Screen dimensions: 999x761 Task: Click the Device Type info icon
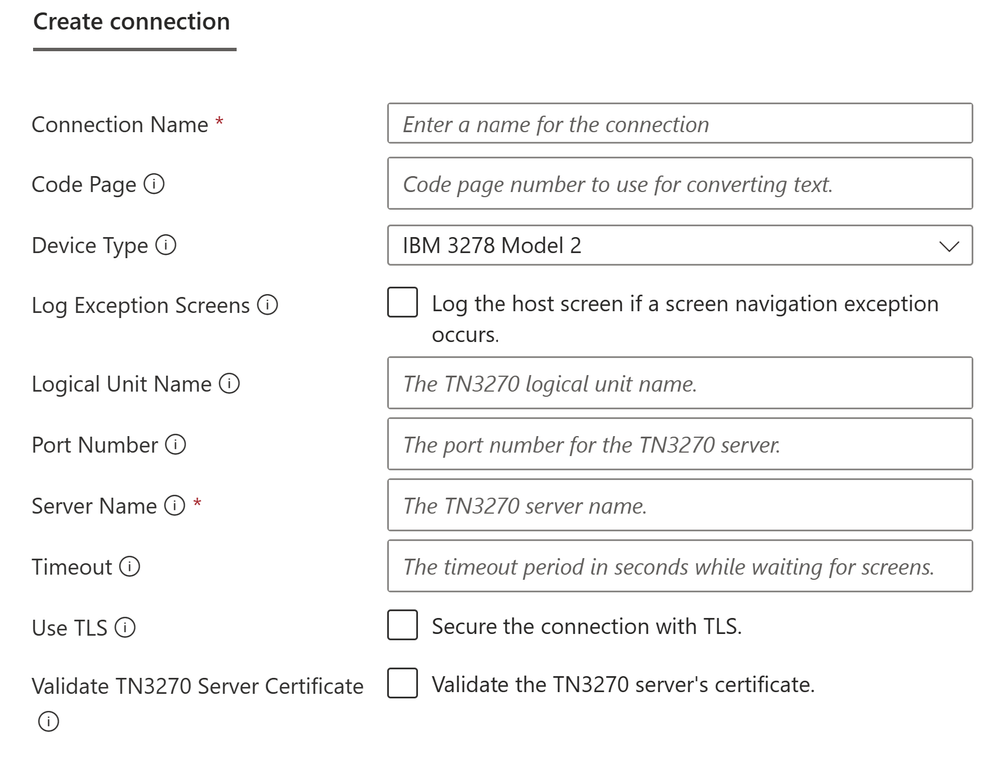[166, 245]
